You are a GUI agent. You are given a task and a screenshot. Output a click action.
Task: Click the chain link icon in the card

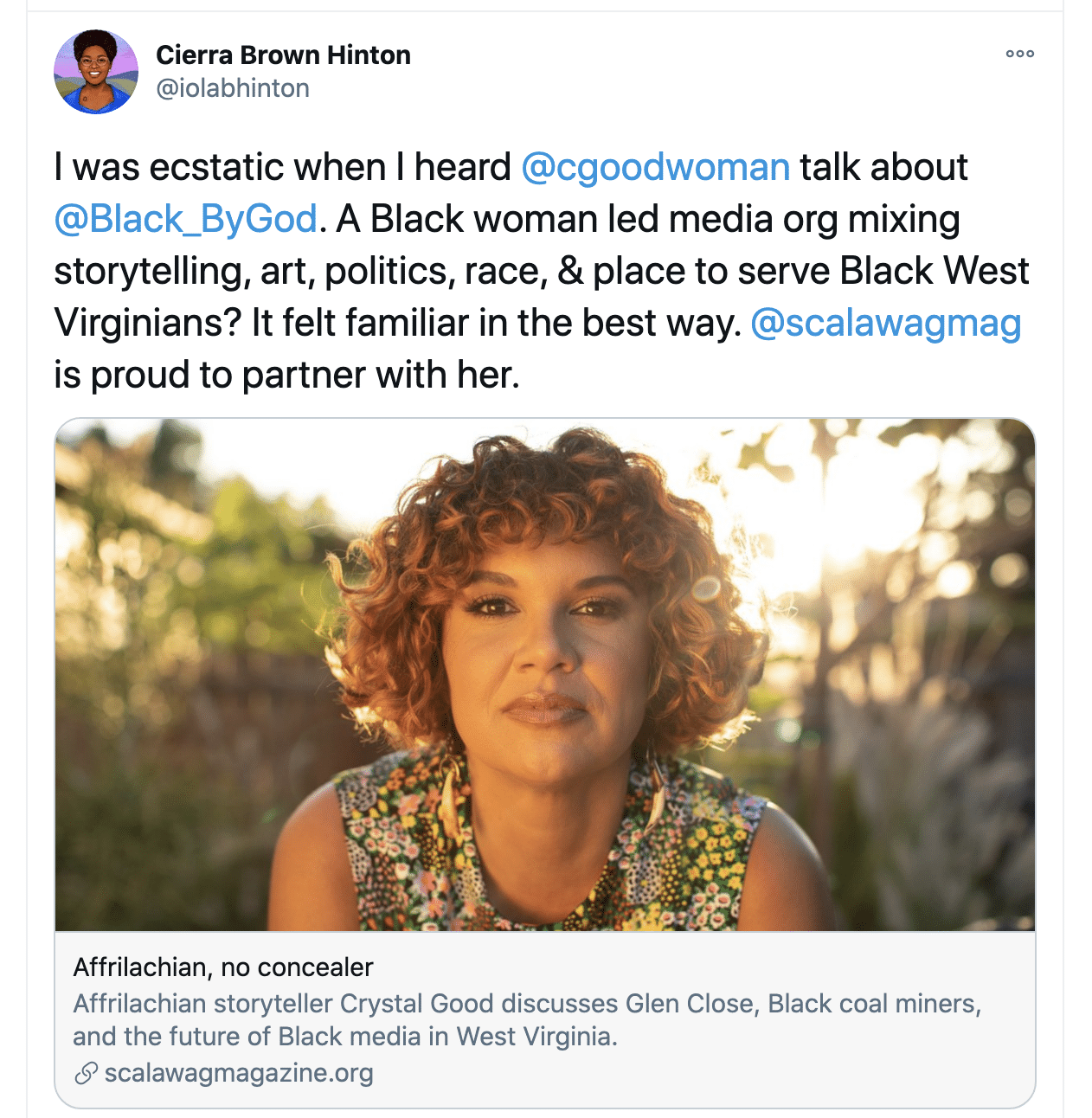point(86,1074)
